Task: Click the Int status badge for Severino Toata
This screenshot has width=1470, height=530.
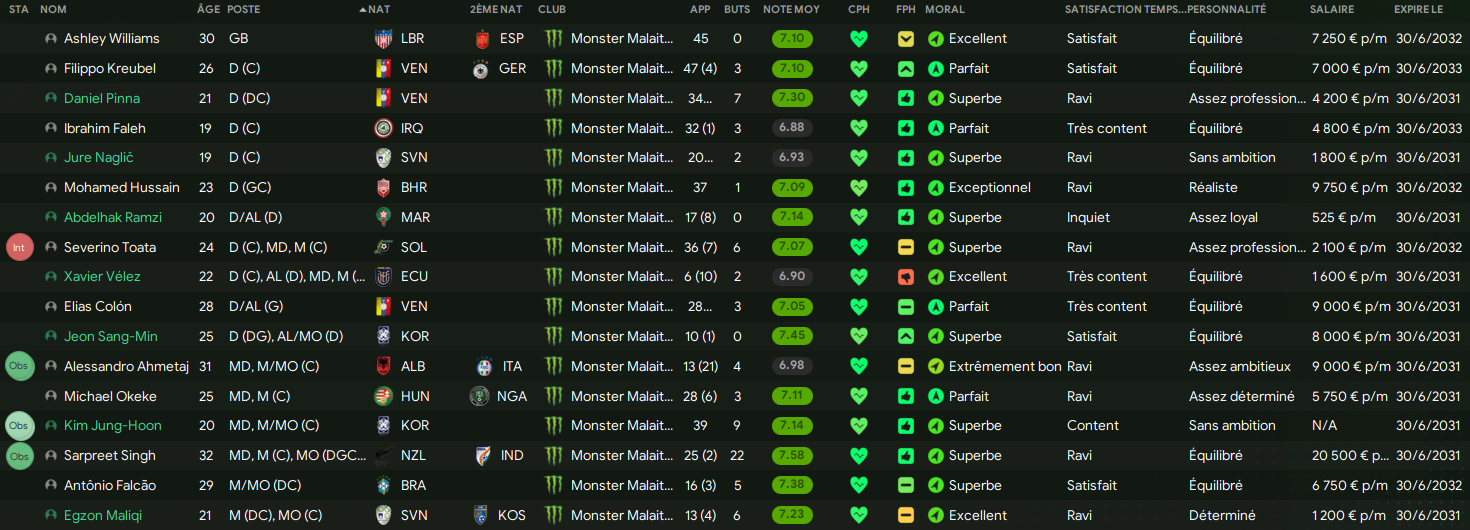Action: [19, 247]
